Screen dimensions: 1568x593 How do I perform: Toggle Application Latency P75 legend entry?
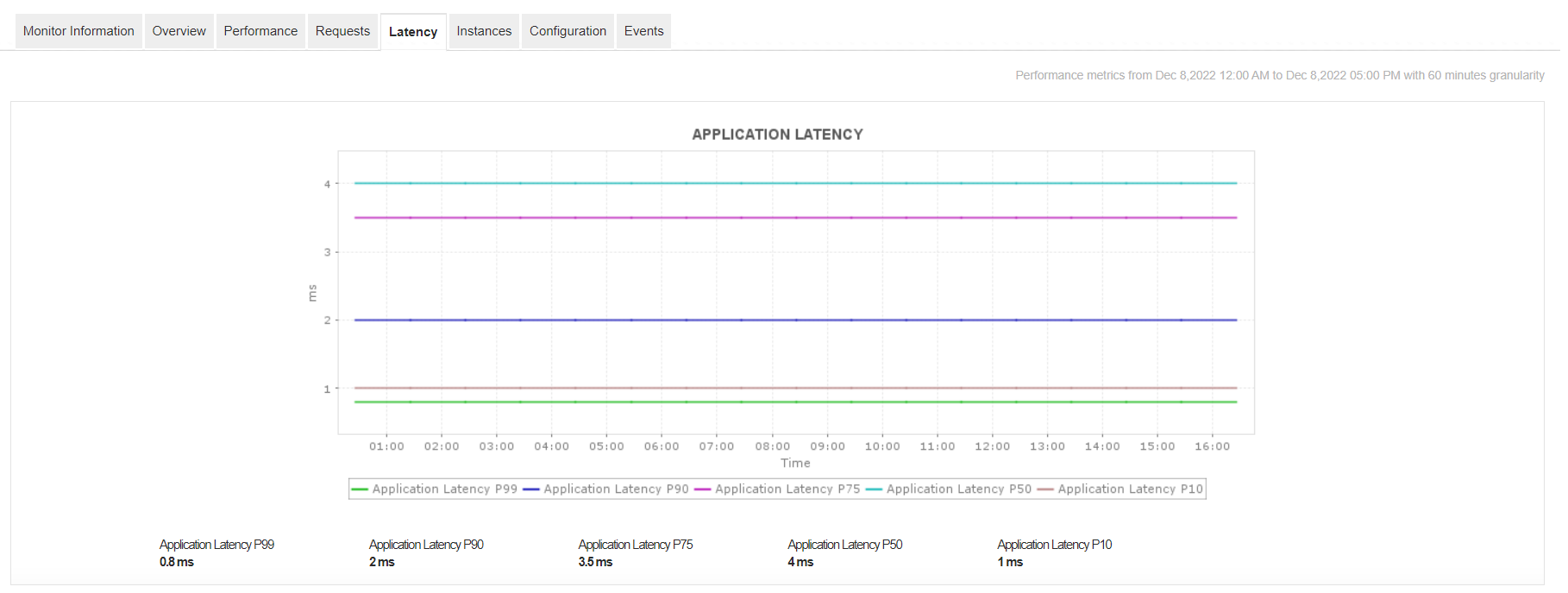(778, 489)
